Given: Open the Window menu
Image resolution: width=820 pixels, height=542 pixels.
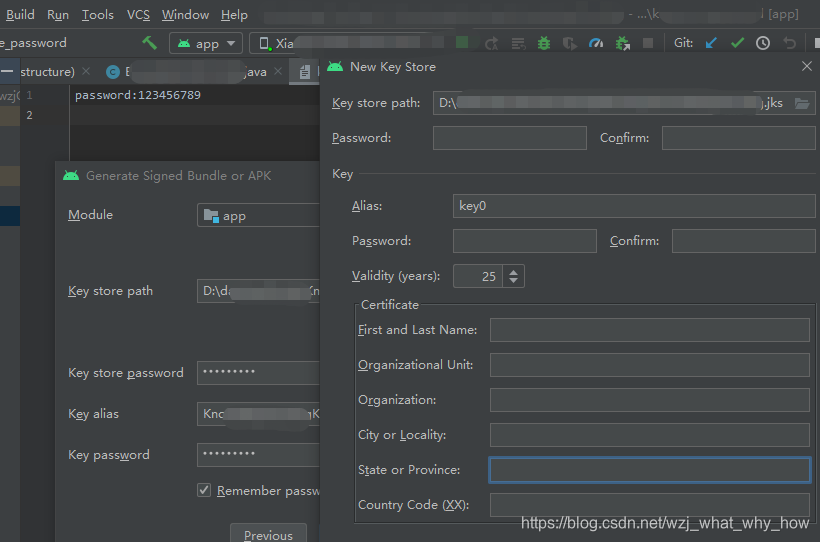Looking at the screenshot, I should pos(185,15).
